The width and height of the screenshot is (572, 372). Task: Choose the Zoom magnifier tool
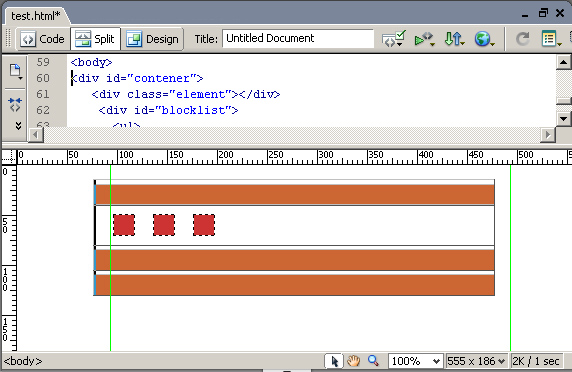tap(373, 361)
